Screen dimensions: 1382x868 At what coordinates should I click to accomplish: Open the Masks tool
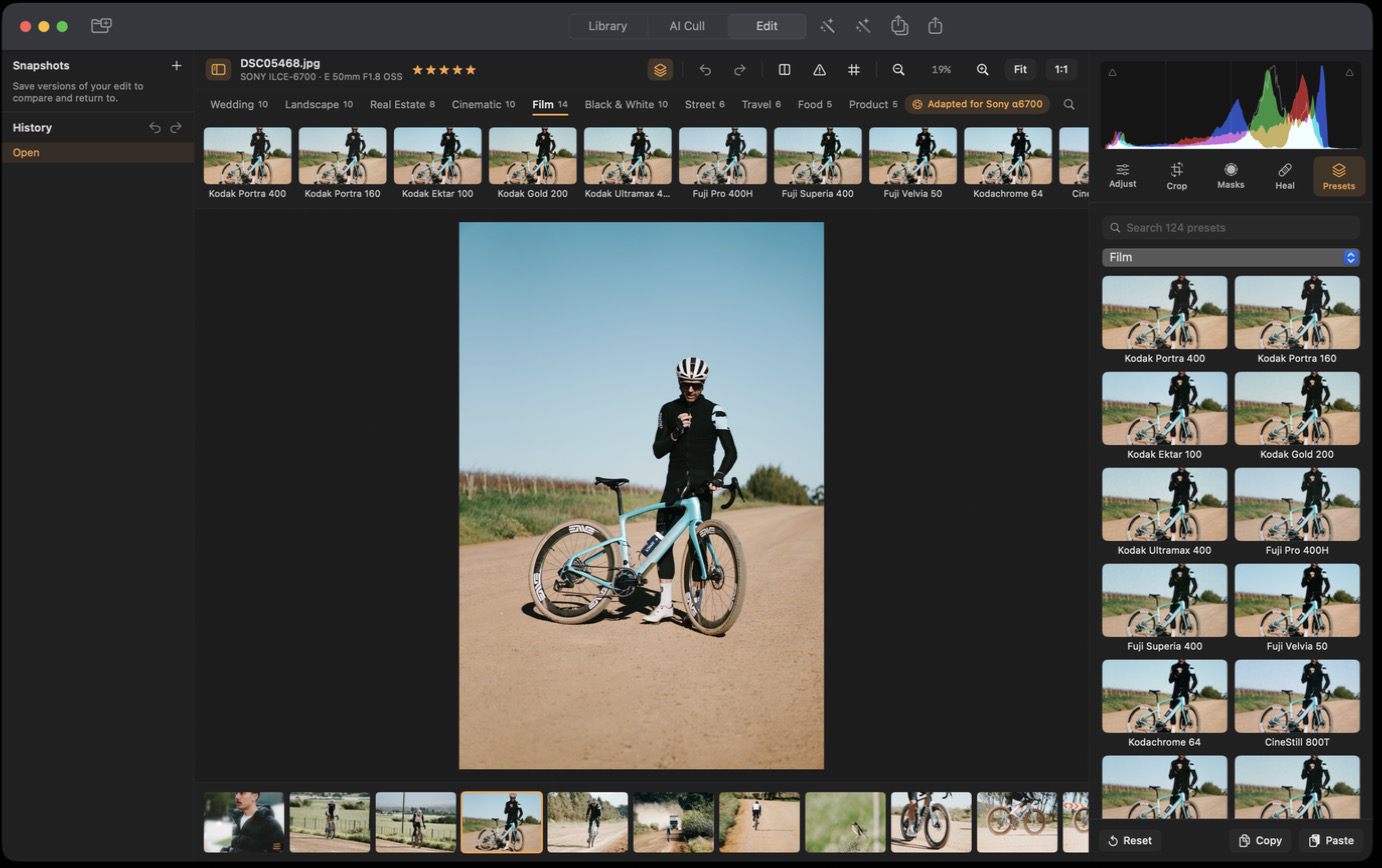click(1231, 175)
